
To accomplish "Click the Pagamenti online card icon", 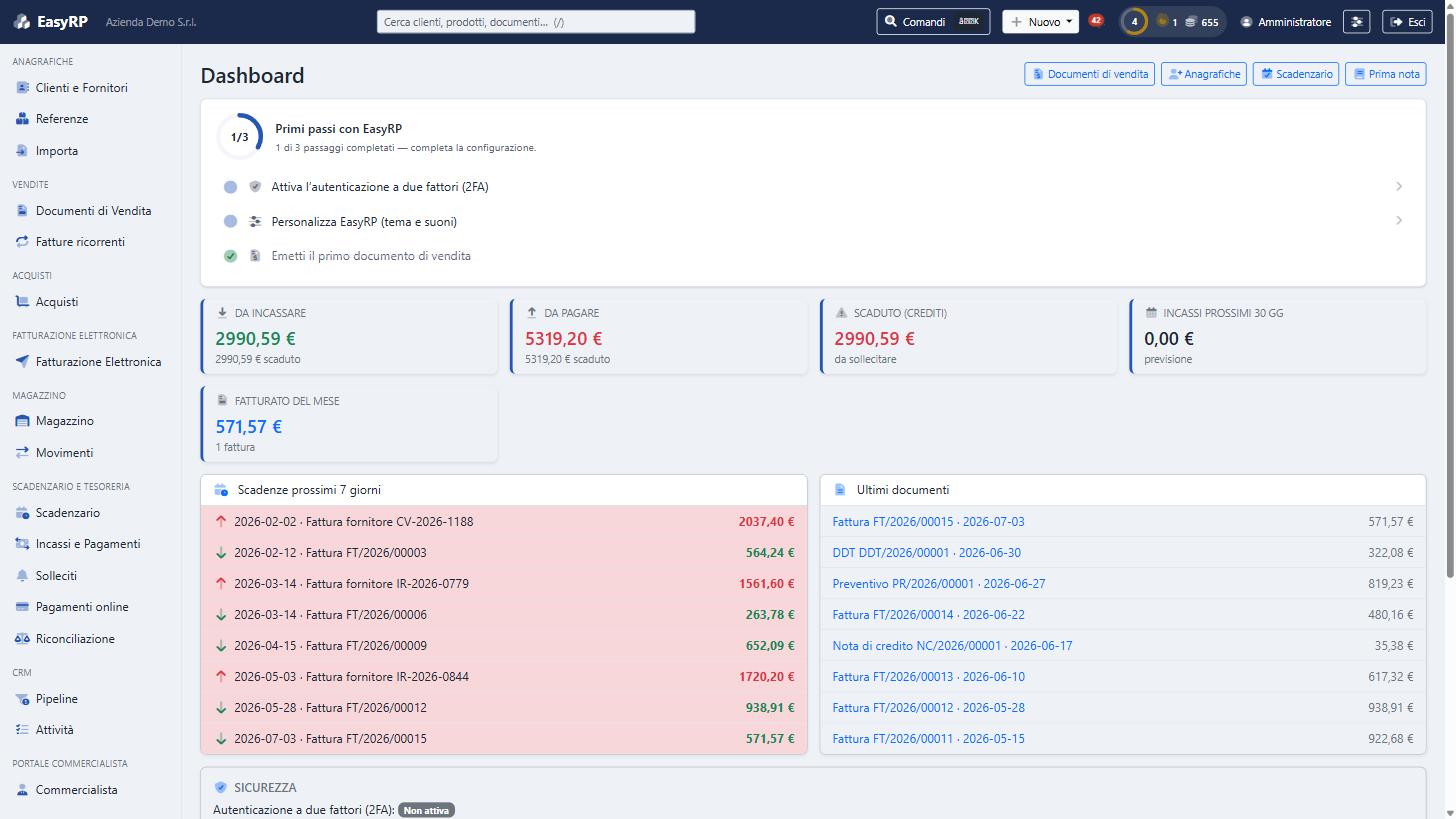I will pos(22,607).
